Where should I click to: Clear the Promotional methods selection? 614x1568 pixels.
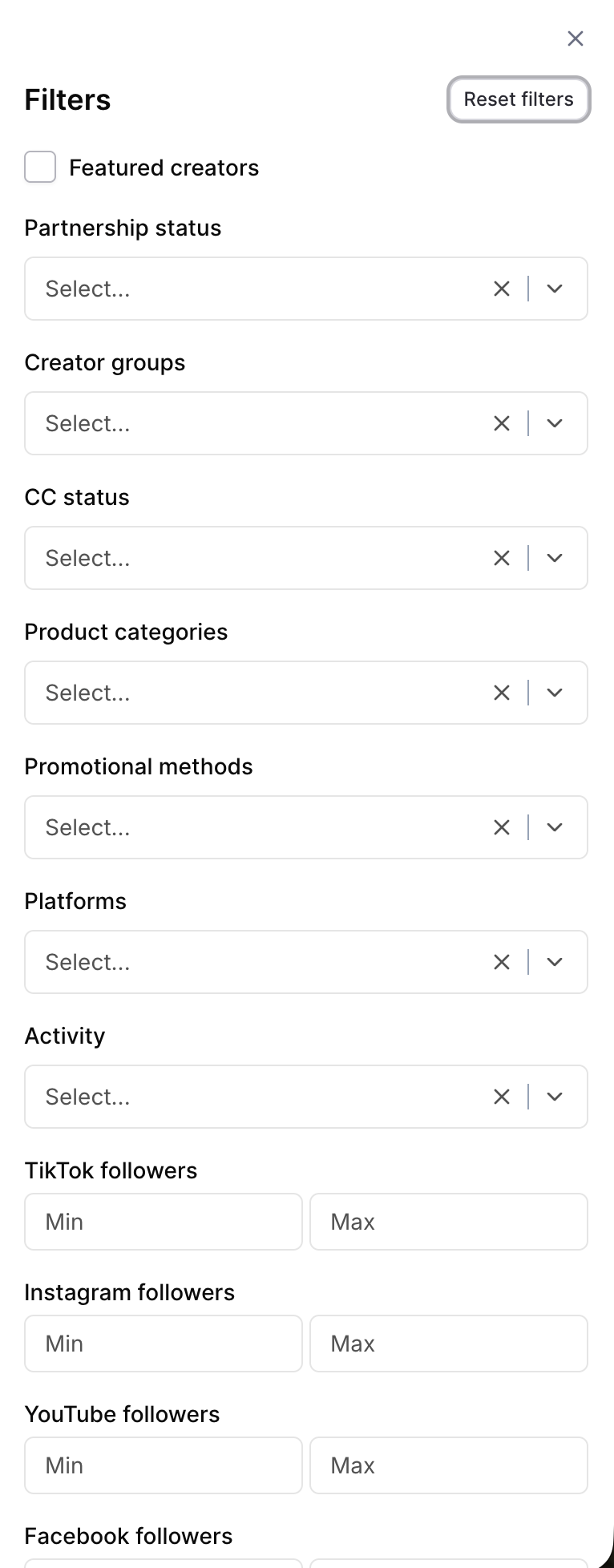pos(502,827)
